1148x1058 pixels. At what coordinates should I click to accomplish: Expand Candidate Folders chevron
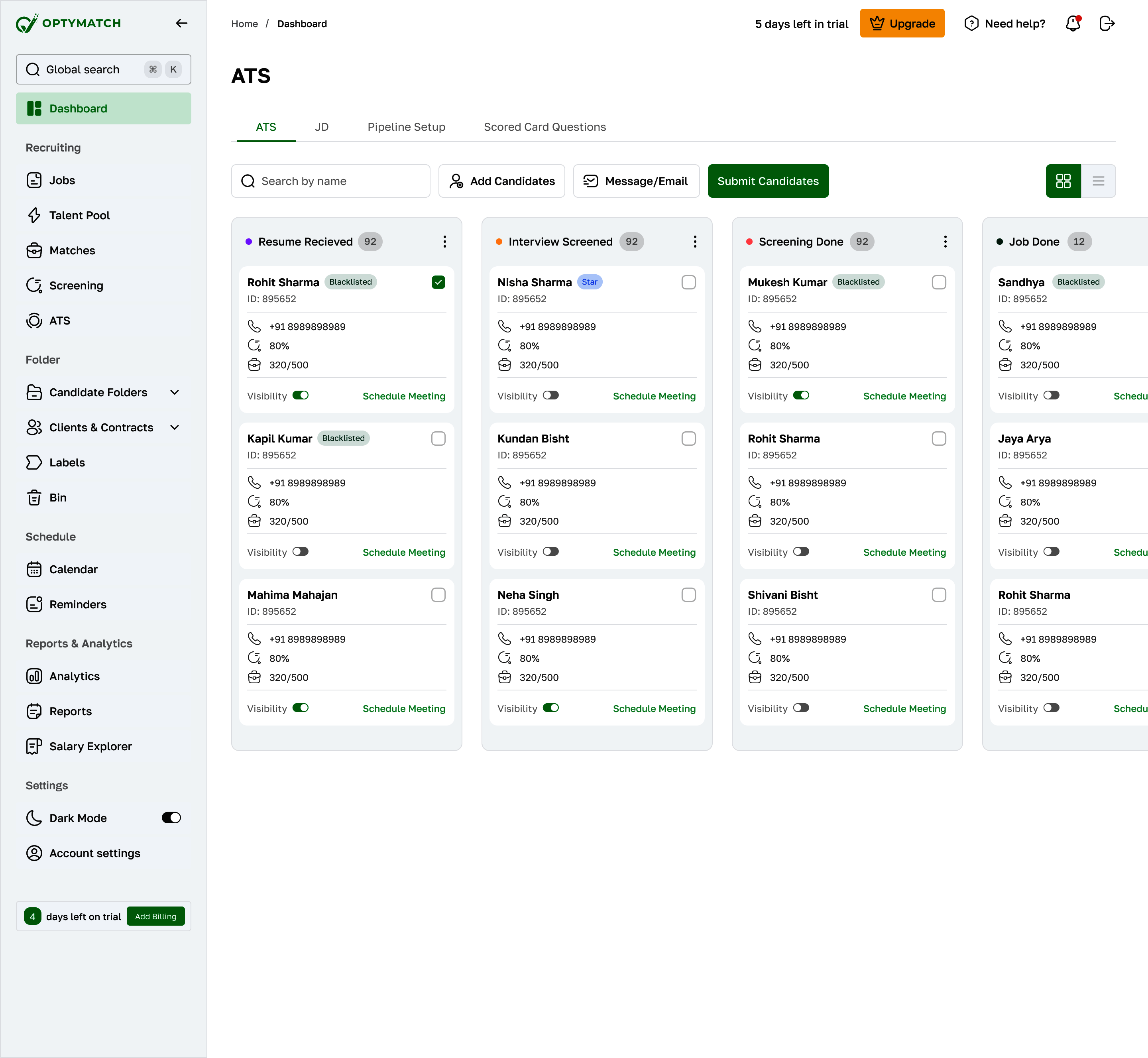tap(175, 392)
